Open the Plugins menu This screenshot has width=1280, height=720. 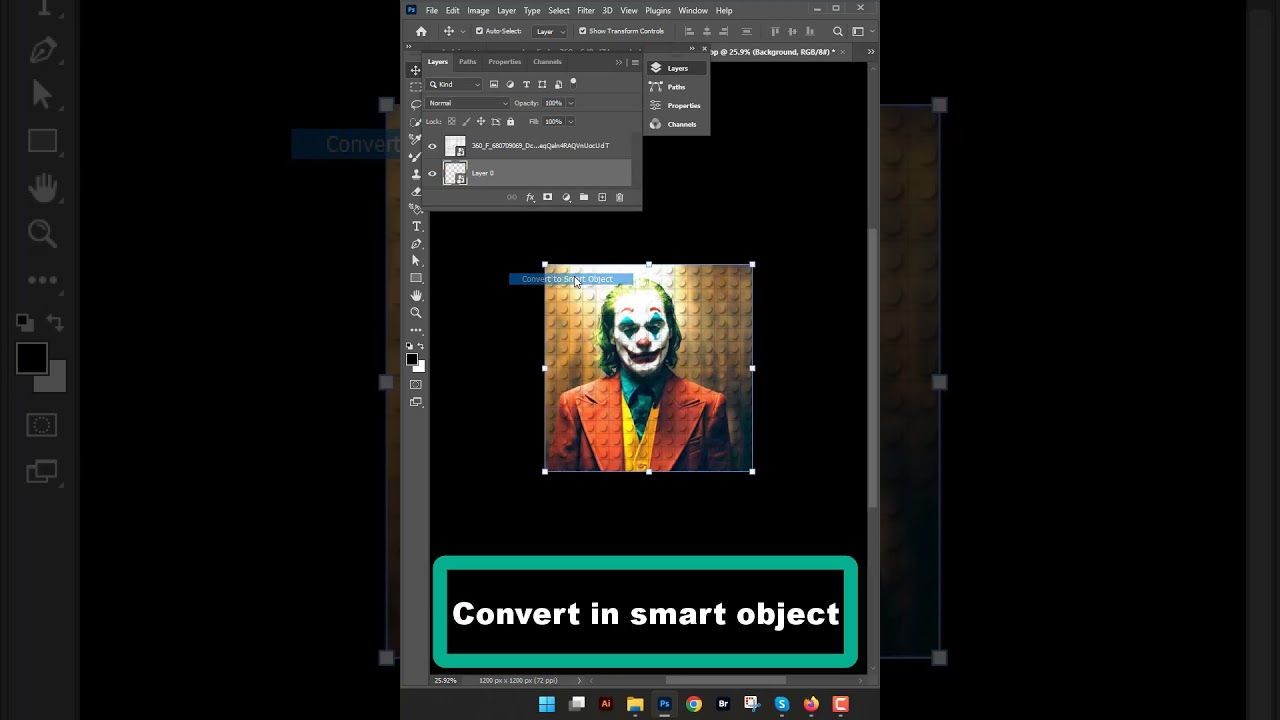(x=658, y=10)
